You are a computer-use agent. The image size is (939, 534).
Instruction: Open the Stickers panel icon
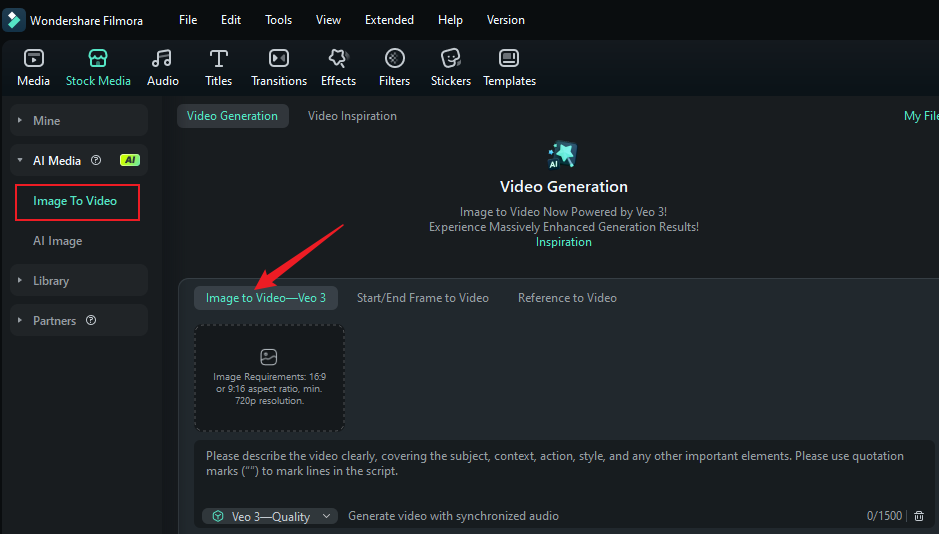[x=450, y=58]
